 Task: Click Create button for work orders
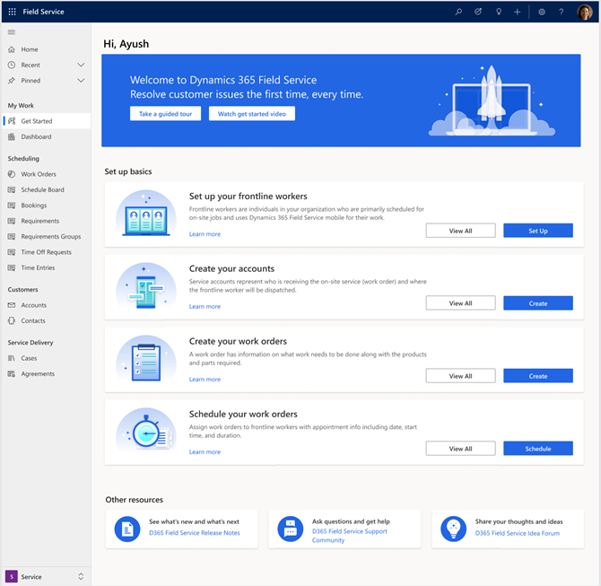tap(538, 376)
